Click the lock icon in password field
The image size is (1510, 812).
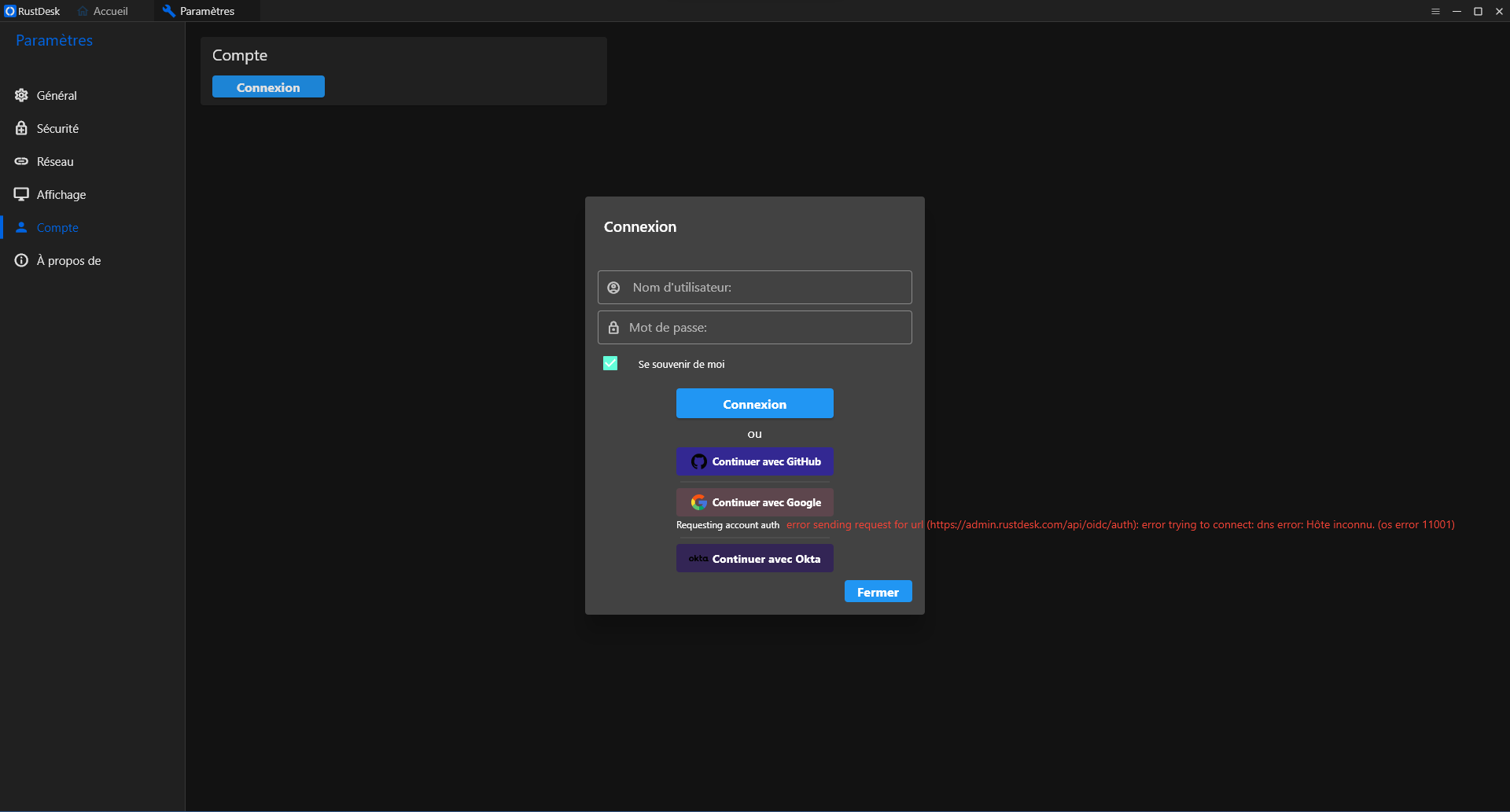click(x=613, y=328)
